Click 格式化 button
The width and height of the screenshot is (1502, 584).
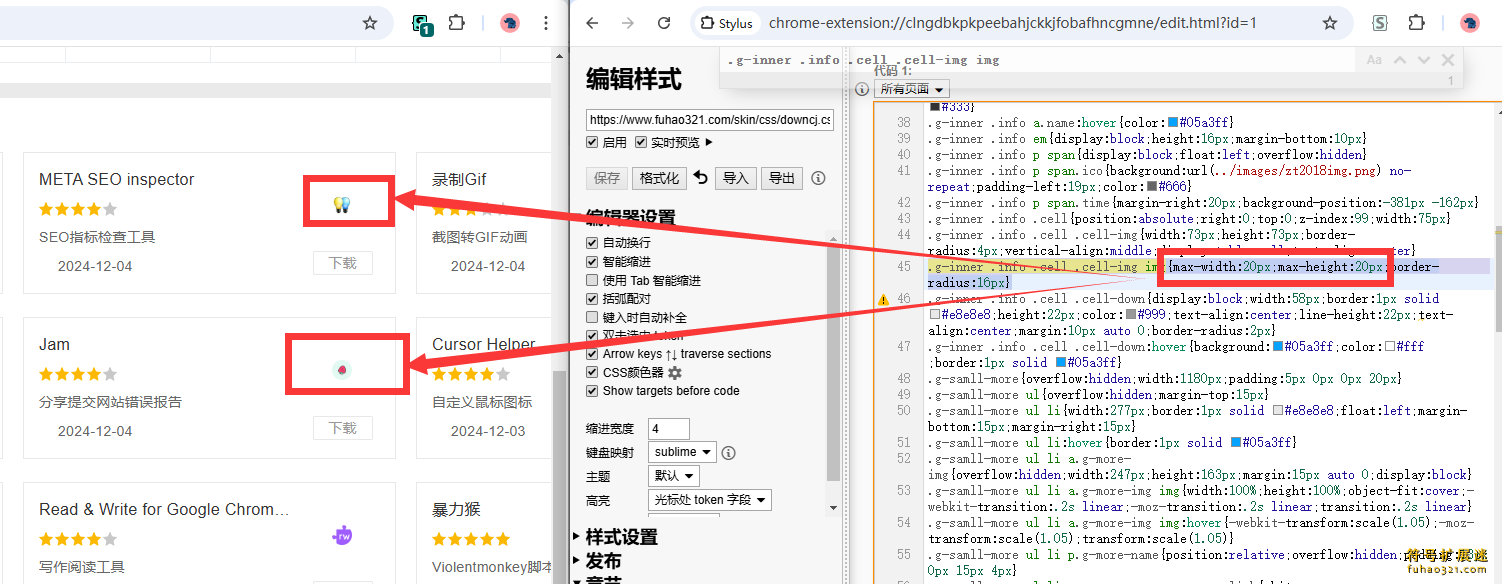(x=659, y=179)
